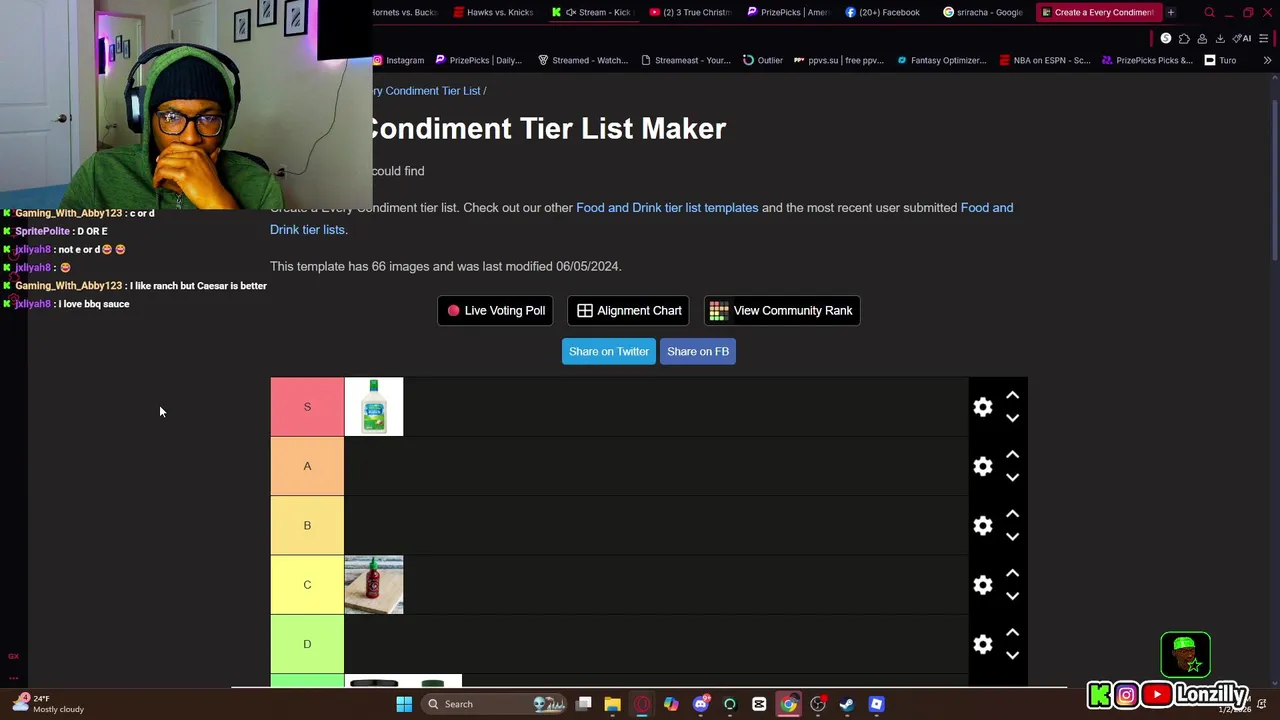Screen dimensions: 1280x720
Task: Move B tier row up with arrow
Action: 1012,514
